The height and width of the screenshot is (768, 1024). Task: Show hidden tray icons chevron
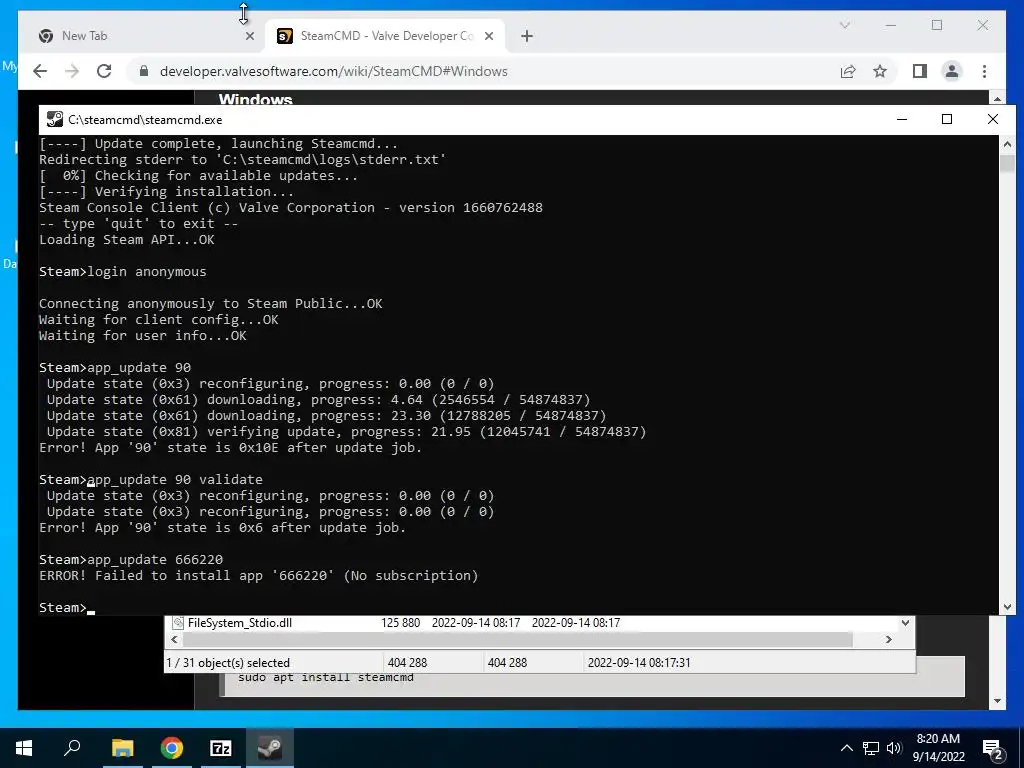tap(846, 748)
